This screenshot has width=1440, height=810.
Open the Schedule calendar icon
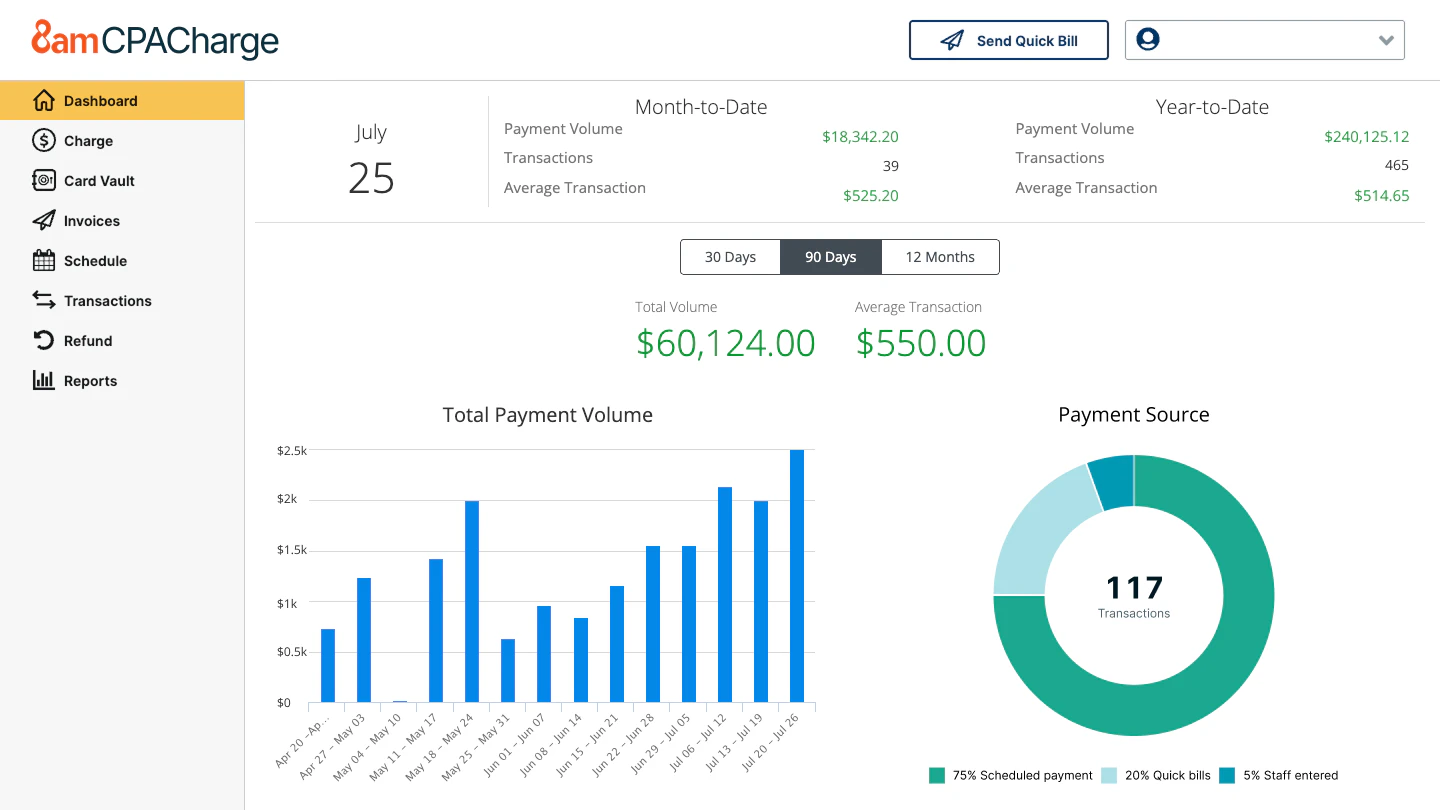(x=44, y=260)
